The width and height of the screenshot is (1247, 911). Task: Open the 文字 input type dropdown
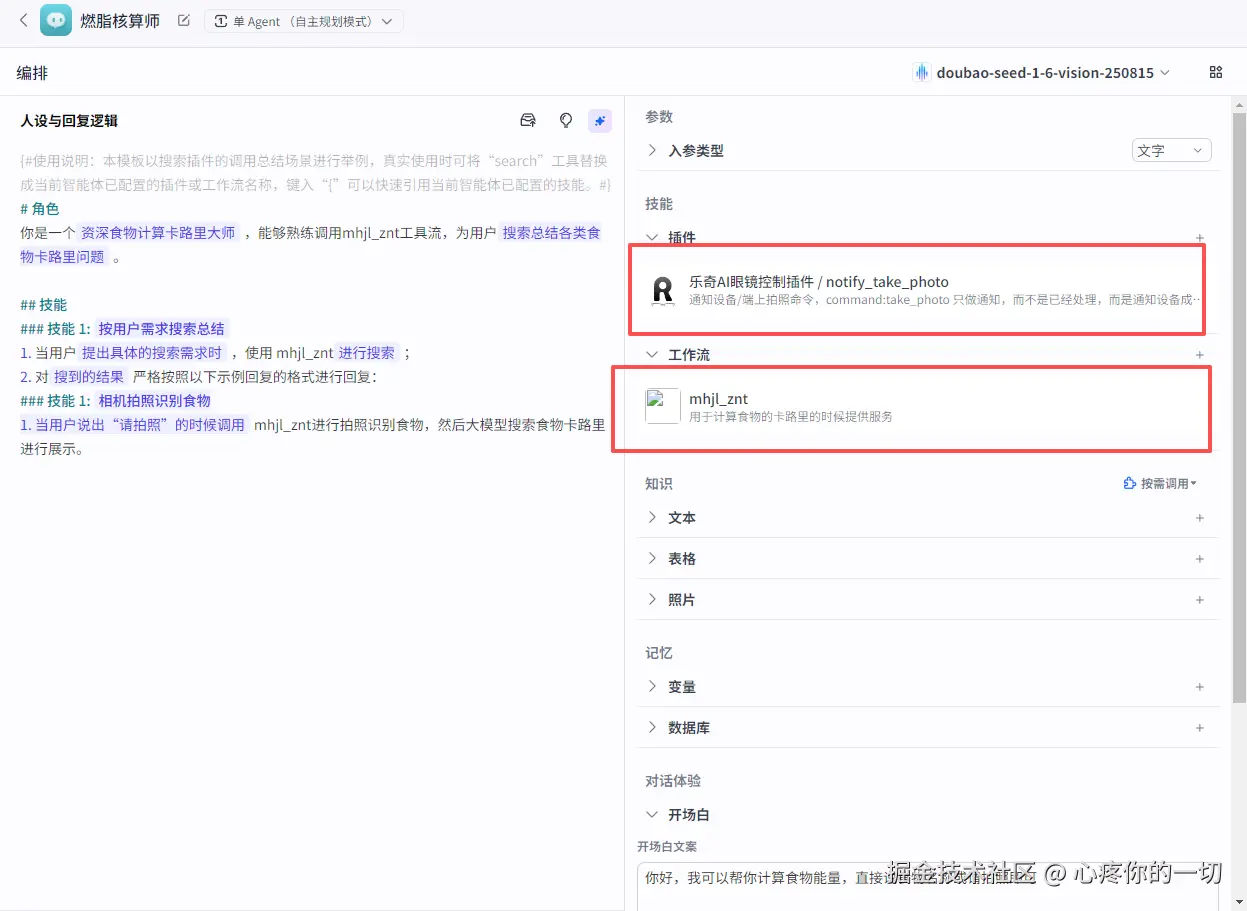[1171, 149]
